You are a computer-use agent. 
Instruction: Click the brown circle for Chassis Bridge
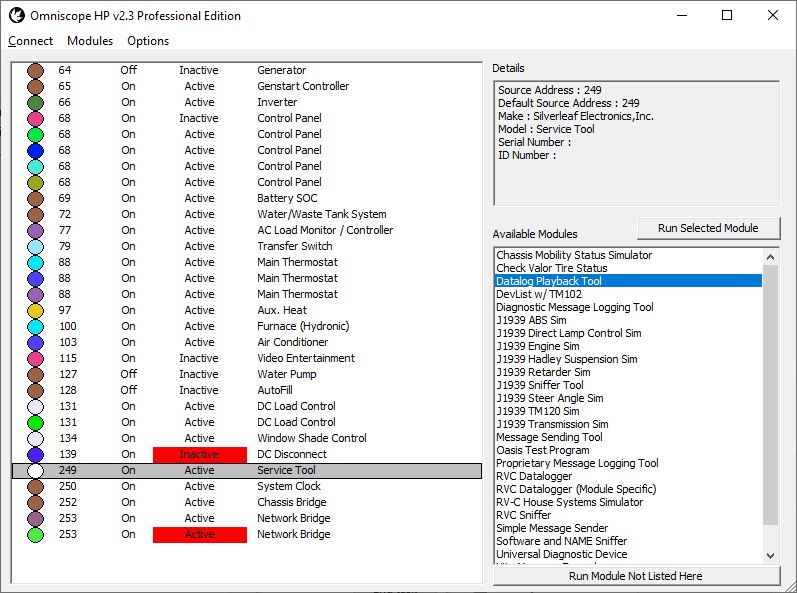[36, 503]
